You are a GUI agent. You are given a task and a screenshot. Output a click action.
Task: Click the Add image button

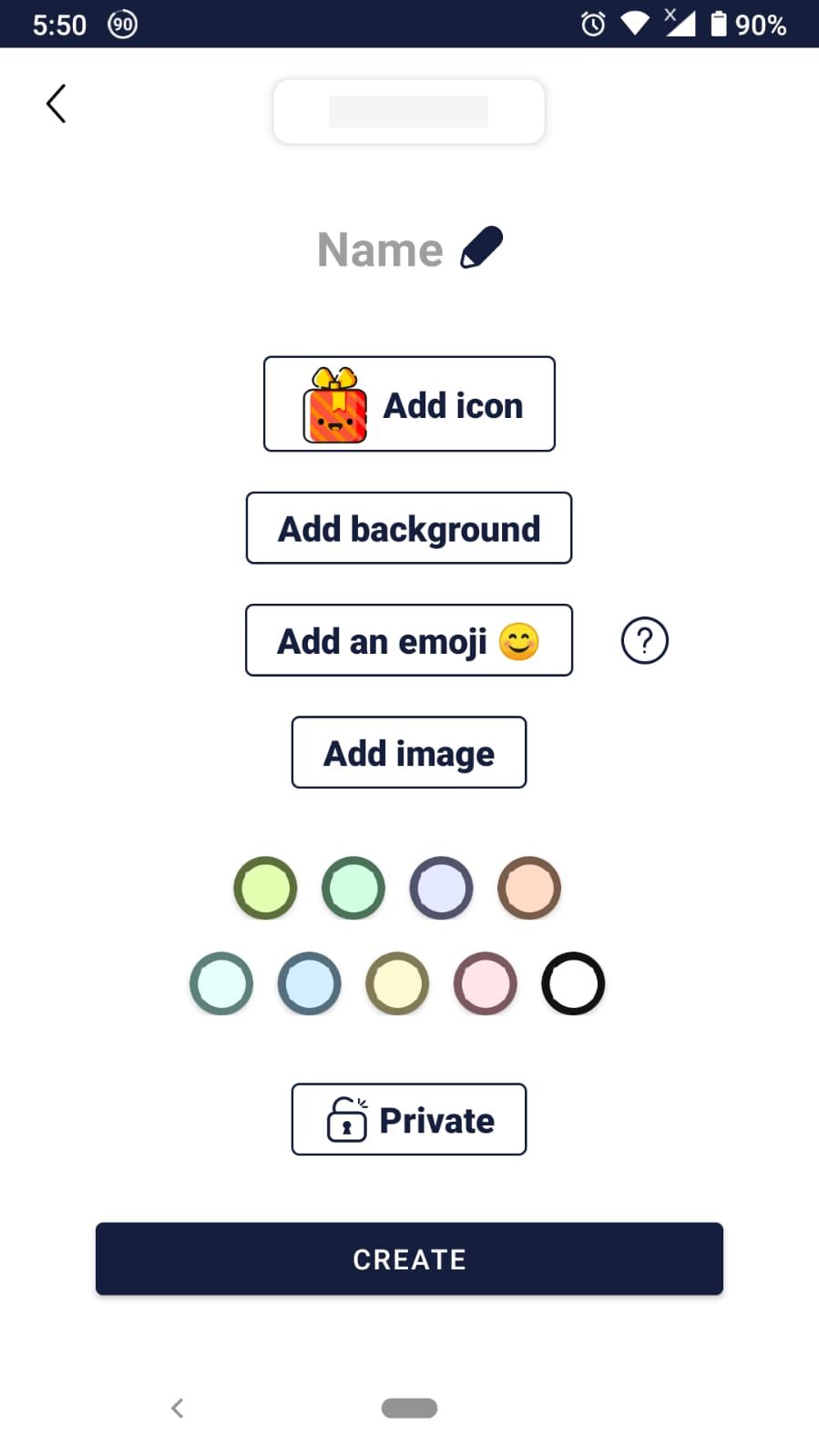coord(409,752)
